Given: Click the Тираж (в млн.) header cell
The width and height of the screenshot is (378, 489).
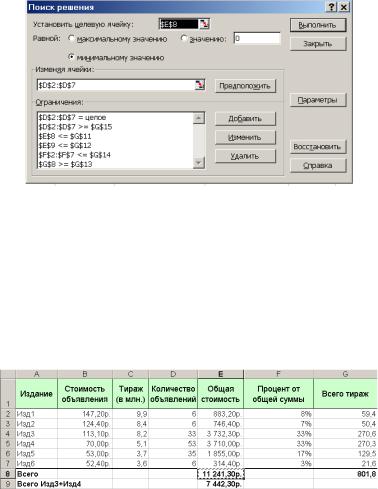Looking at the screenshot, I should tap(131, 394).
